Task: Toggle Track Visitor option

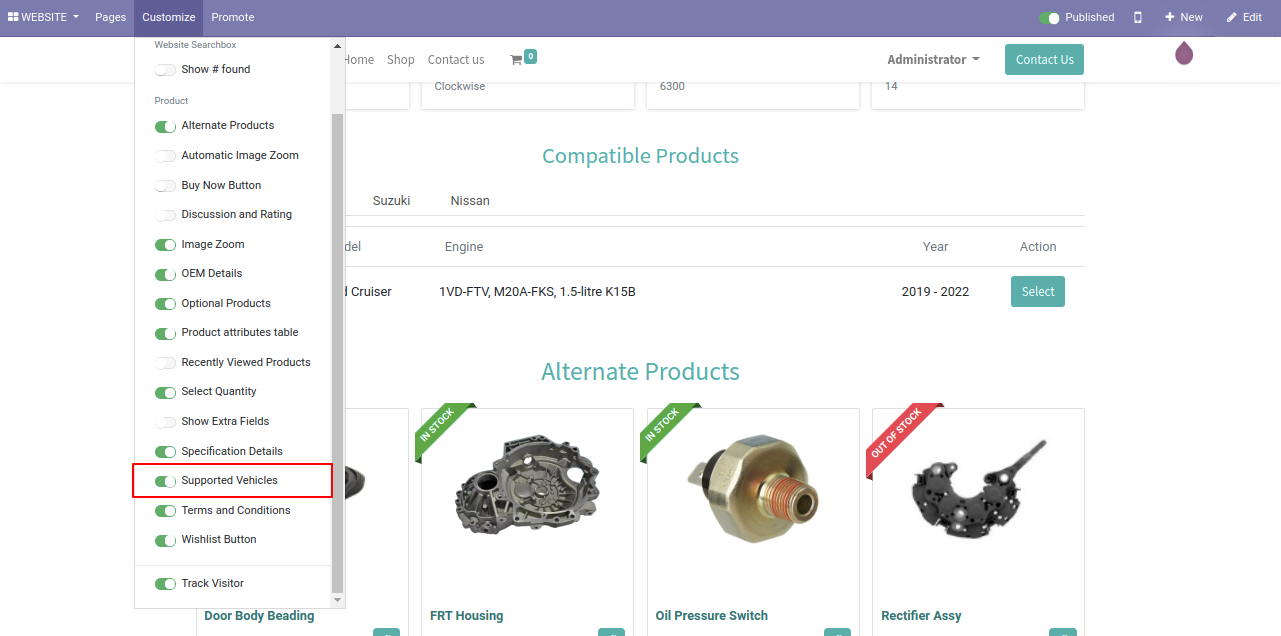Action: pyautogui.click(x=165, y=584)
